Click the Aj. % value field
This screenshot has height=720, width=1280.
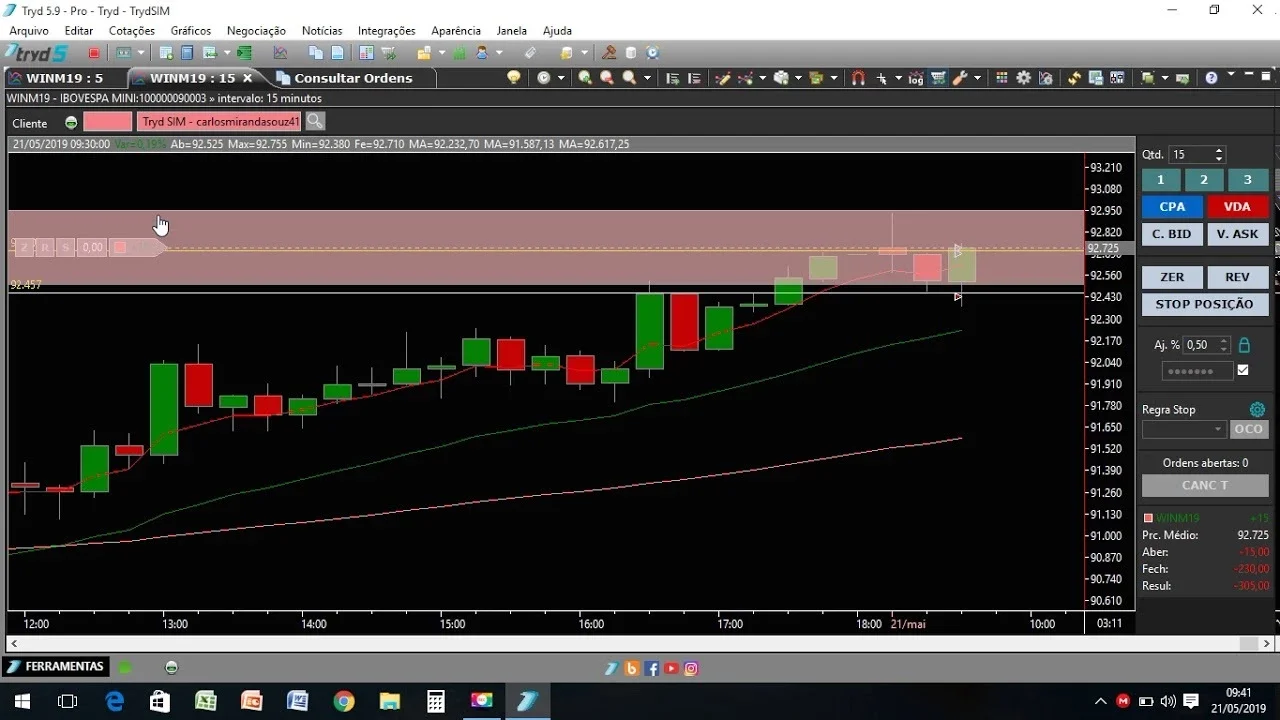[x=1207, y=345]
